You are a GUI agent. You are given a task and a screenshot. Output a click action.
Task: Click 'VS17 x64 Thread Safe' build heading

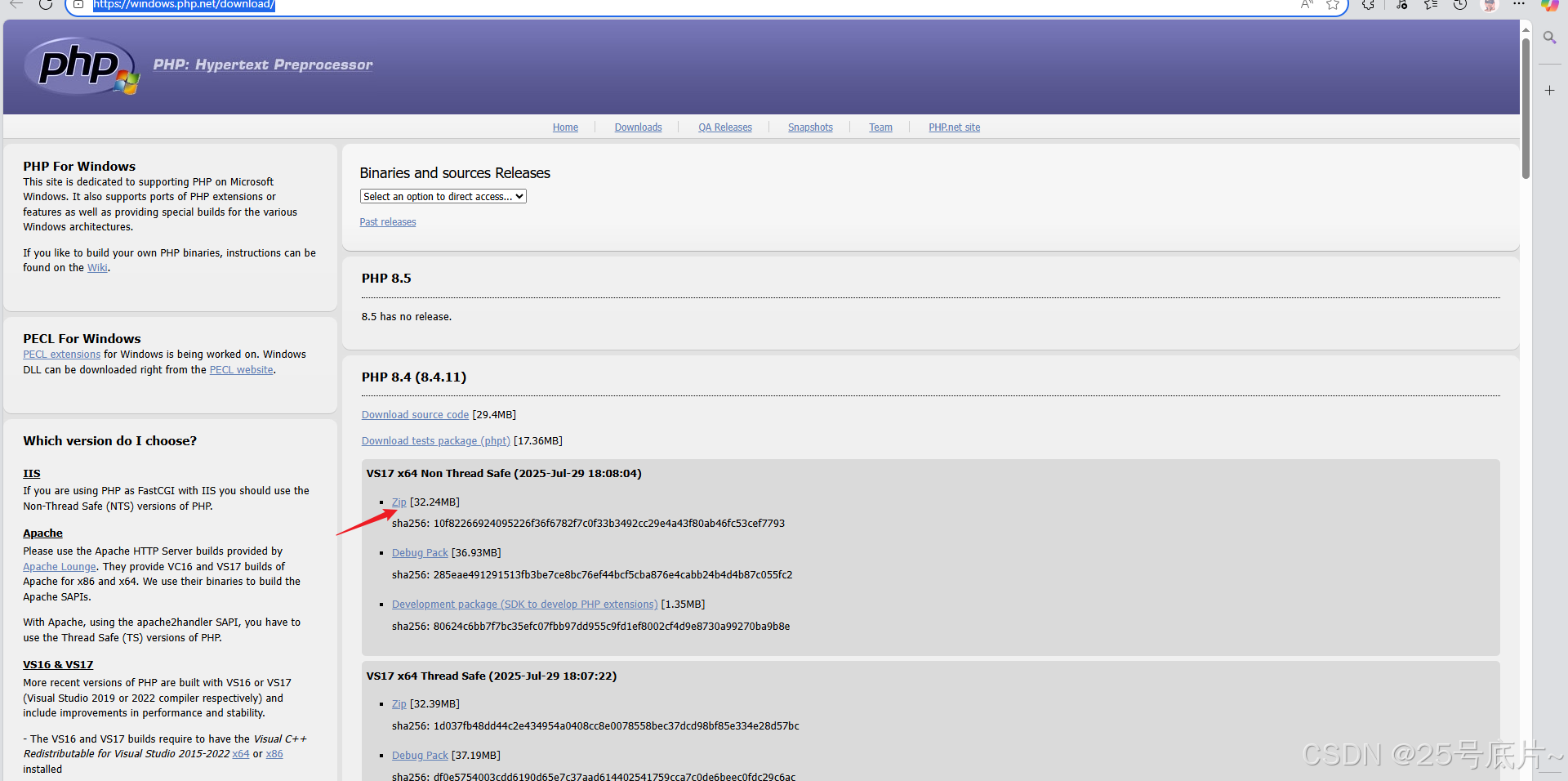492,676
